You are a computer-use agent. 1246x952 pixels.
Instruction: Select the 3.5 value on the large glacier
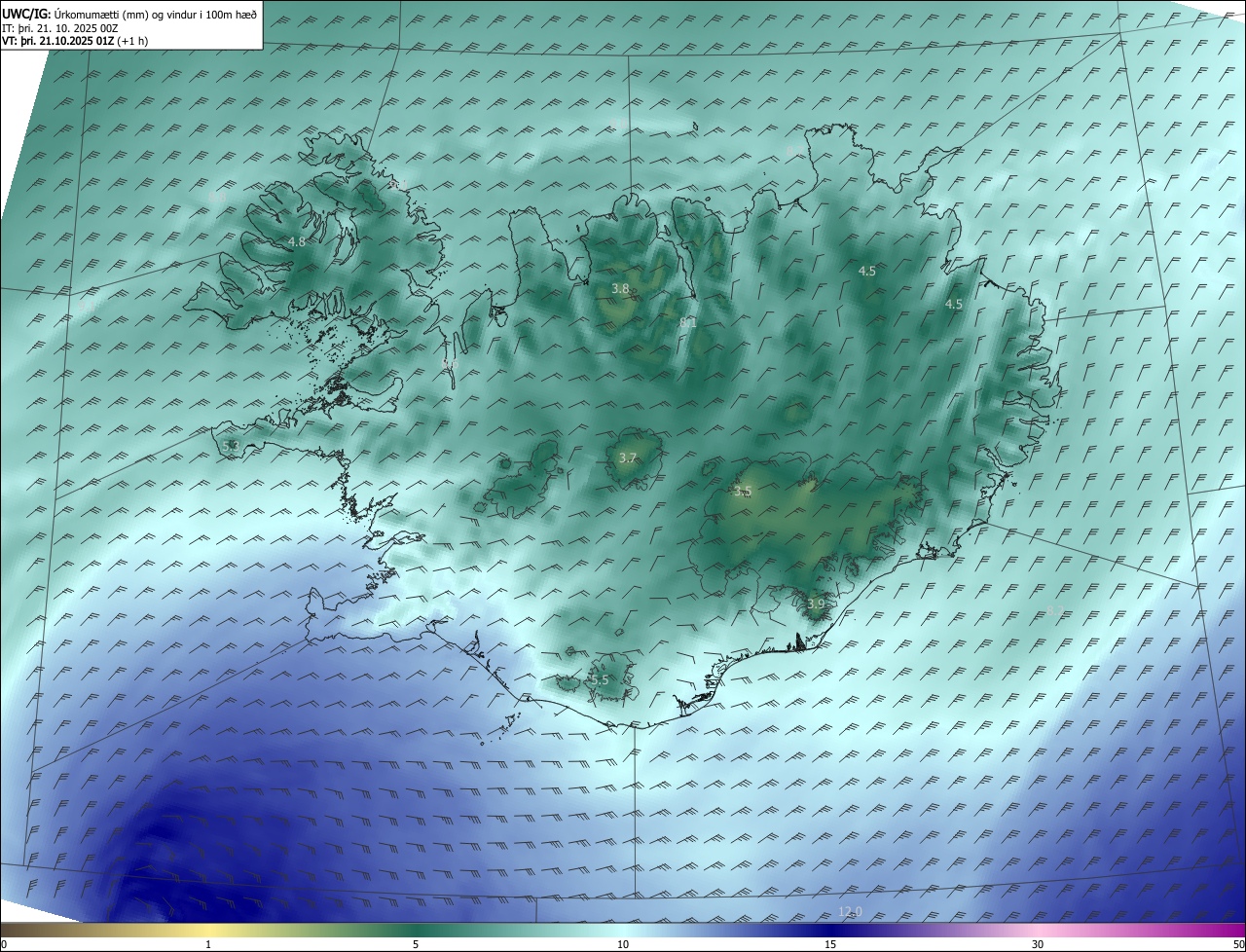[x=743, y=492]
